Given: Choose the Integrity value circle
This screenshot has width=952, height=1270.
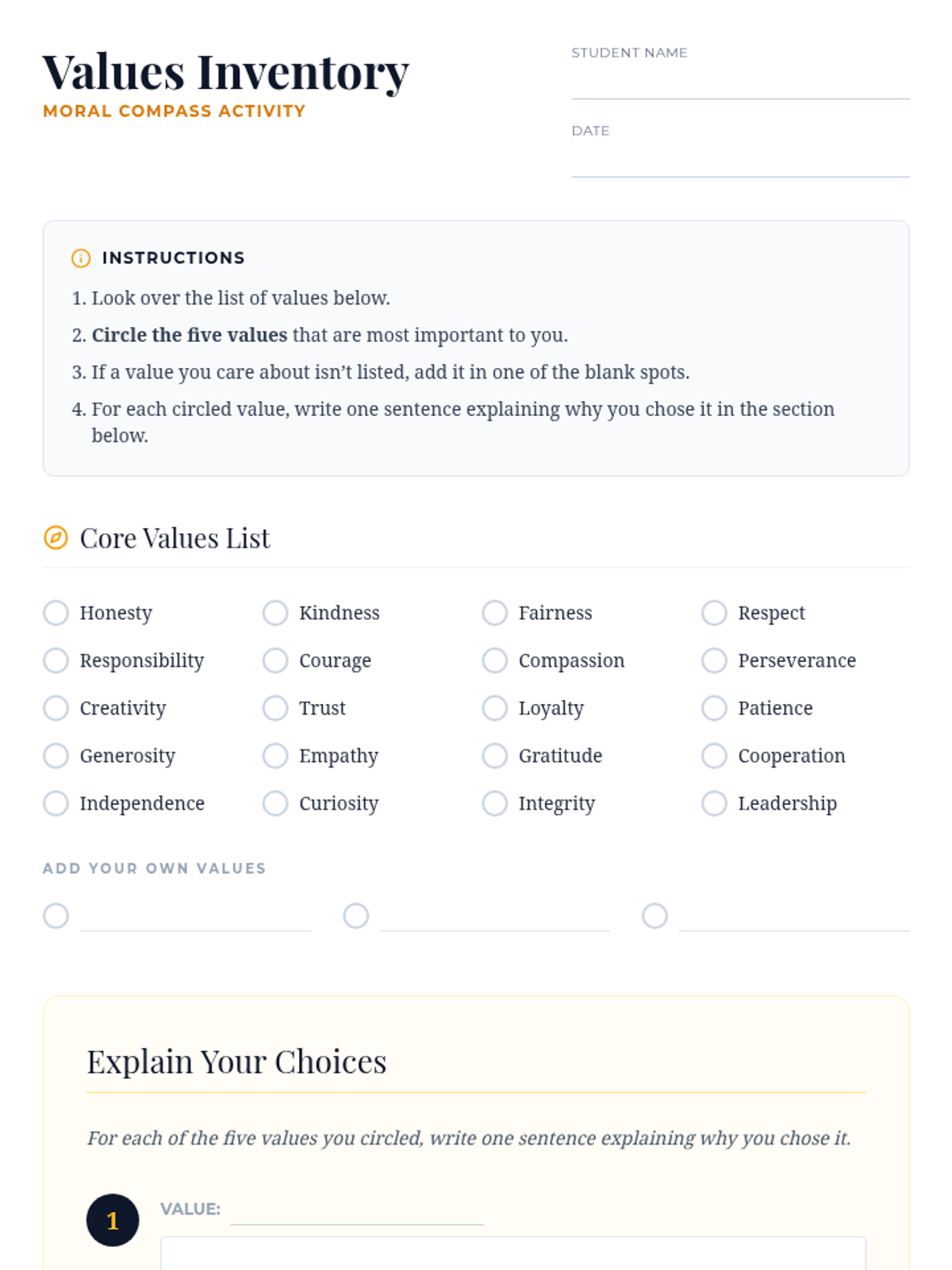Looking at the screenshot, I should [495, 803].
